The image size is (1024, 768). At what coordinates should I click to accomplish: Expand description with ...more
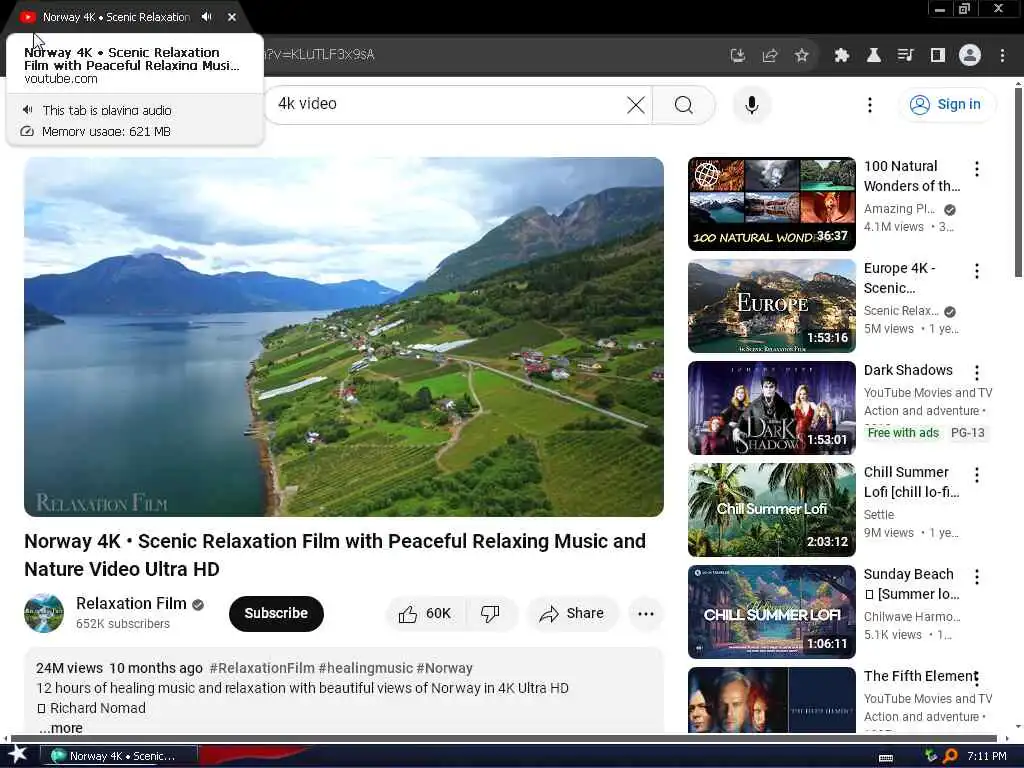[61, 728]
